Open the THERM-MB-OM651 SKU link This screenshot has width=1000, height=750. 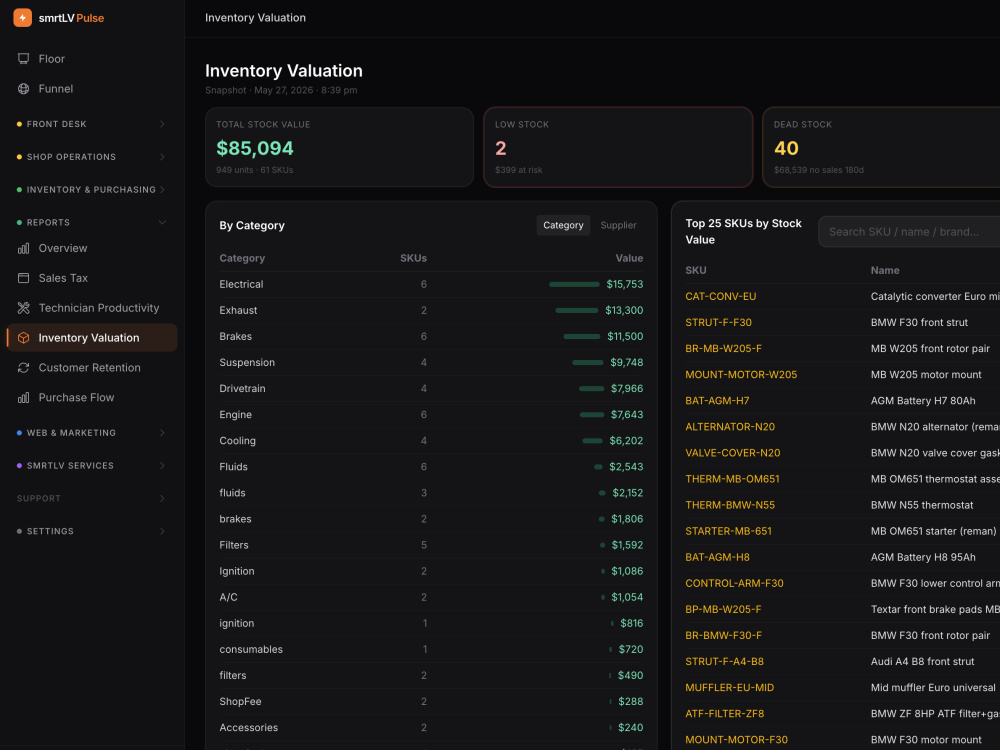tap(732, 480)
